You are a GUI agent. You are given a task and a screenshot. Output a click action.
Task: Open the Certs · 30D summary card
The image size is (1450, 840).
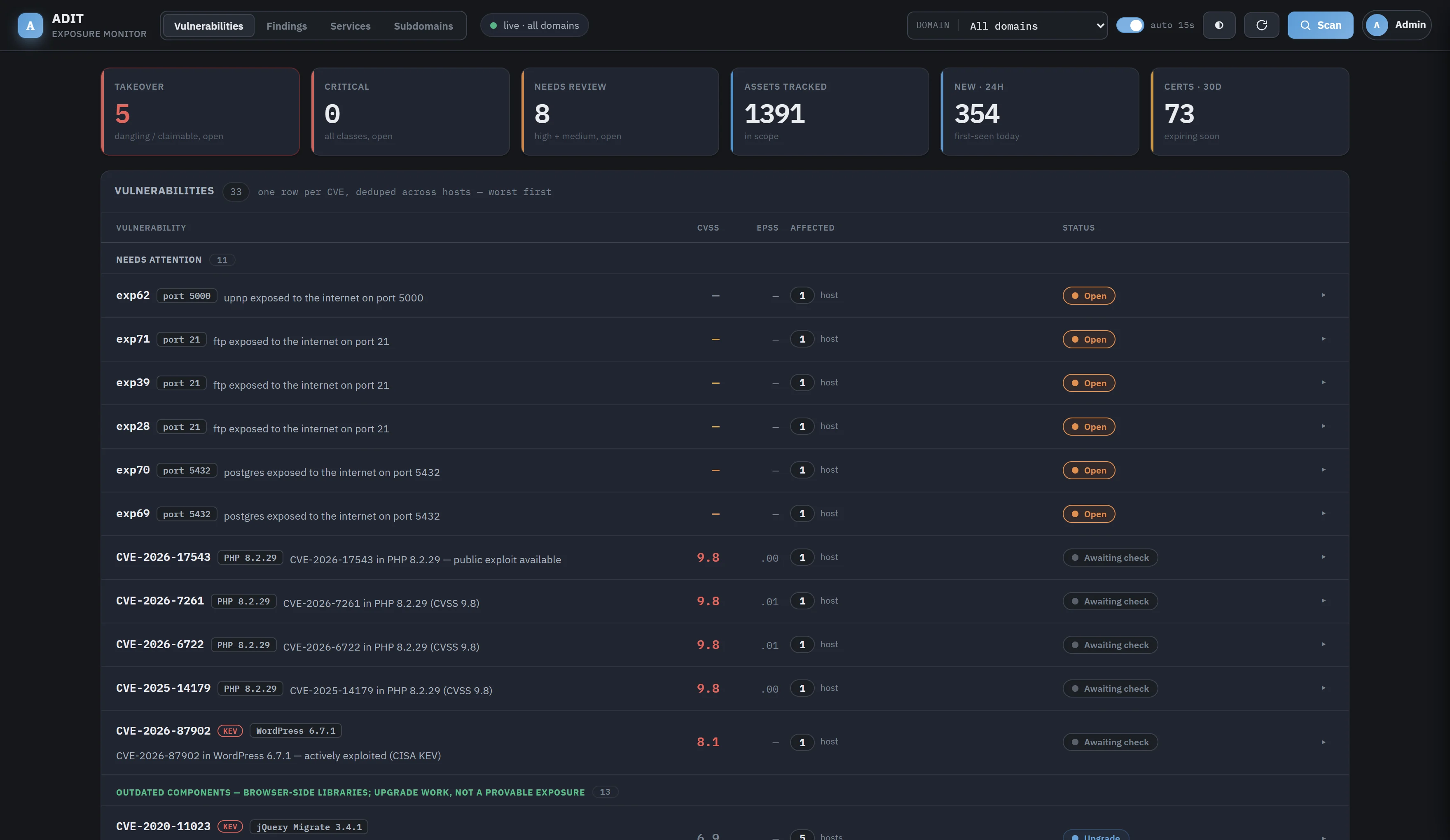[x=1250, y=112]
